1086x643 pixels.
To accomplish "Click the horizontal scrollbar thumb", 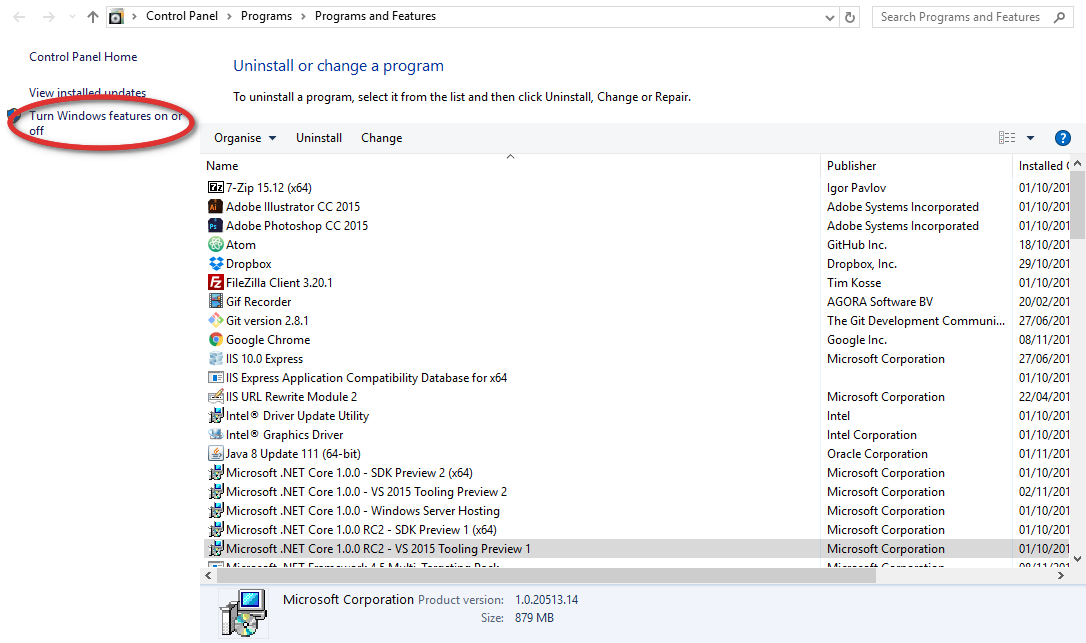I will tap(546, 575).
